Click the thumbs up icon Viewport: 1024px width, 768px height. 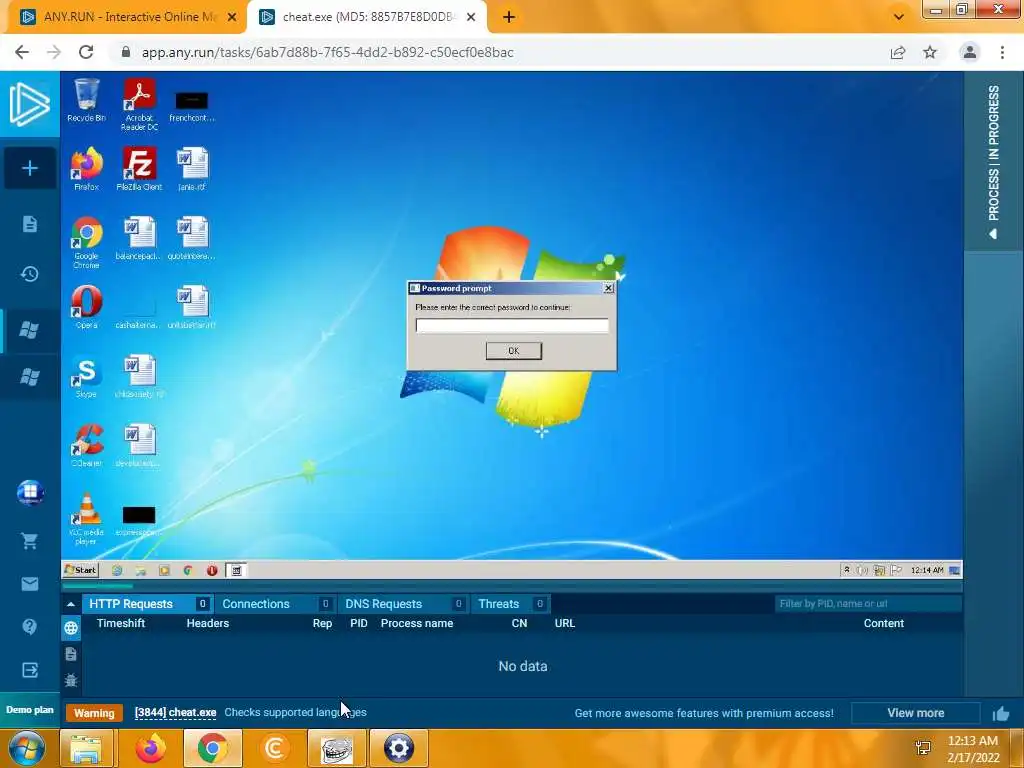[1000, 714]
